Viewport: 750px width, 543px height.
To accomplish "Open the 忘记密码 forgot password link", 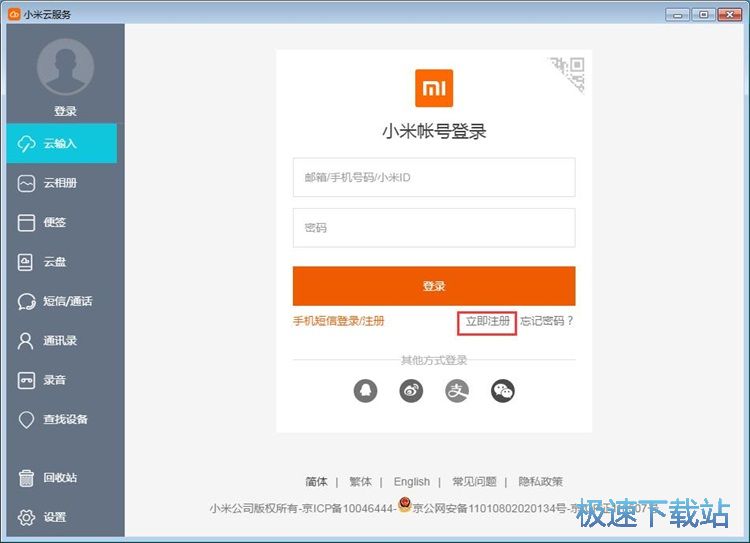I will tap(547, 321).
